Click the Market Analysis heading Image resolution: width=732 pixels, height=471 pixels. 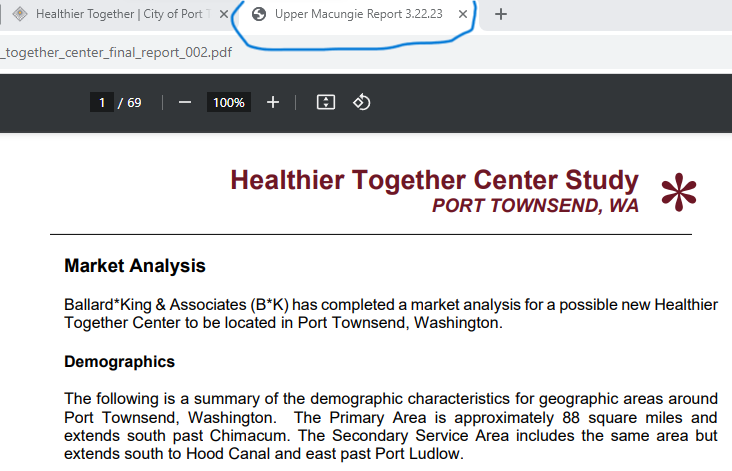click(135, 266)
